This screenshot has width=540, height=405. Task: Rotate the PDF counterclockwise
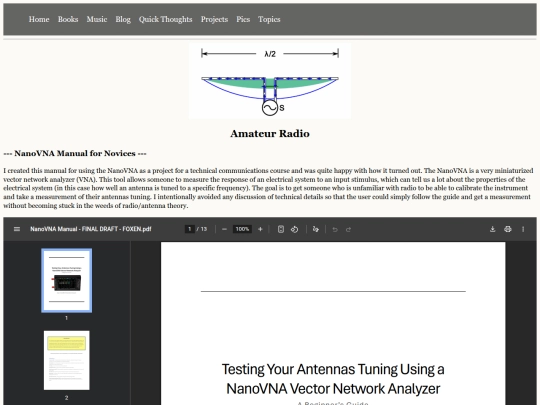click(294, 229)
